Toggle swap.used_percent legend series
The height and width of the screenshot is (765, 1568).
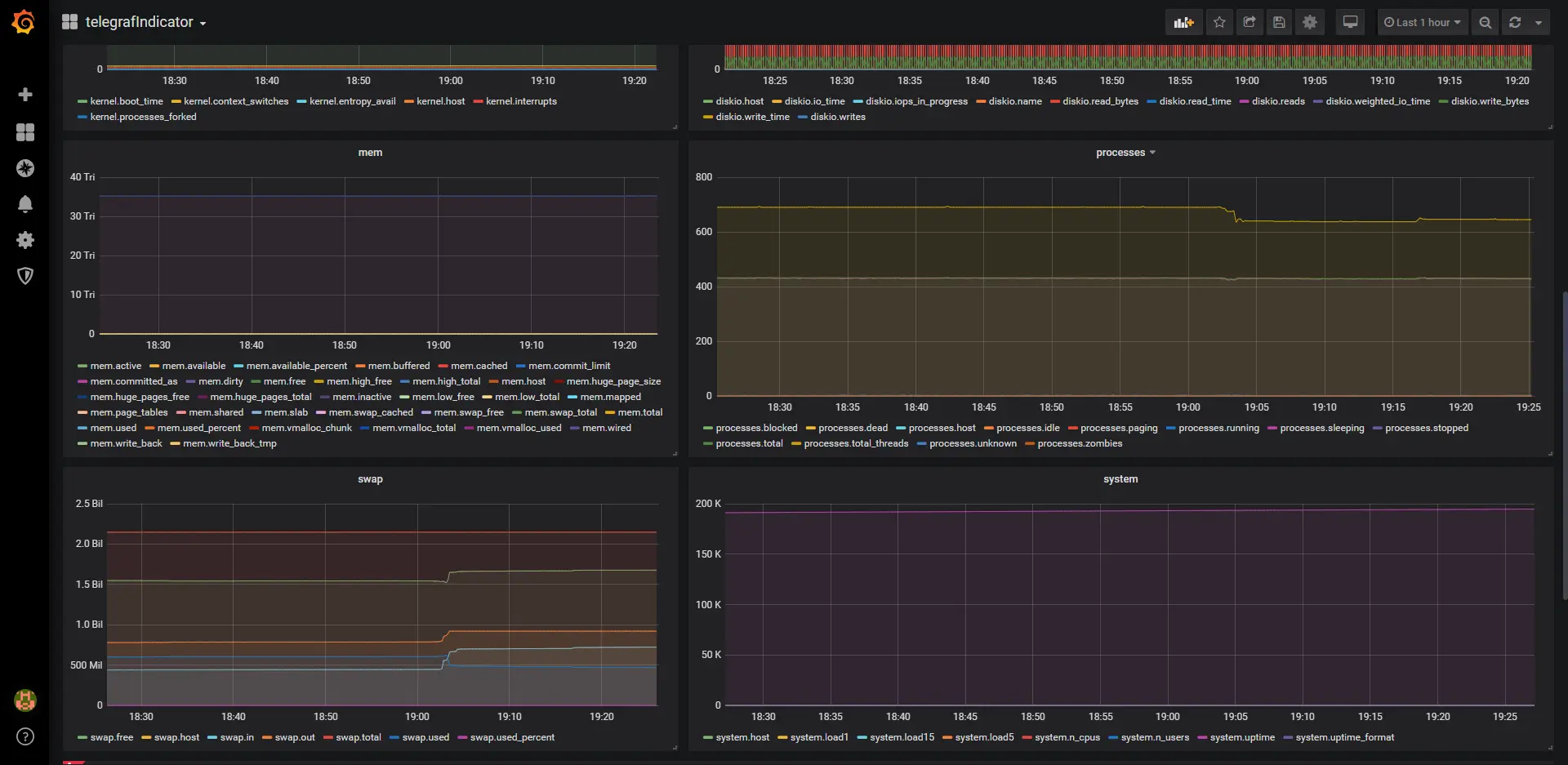pos(512,737)
